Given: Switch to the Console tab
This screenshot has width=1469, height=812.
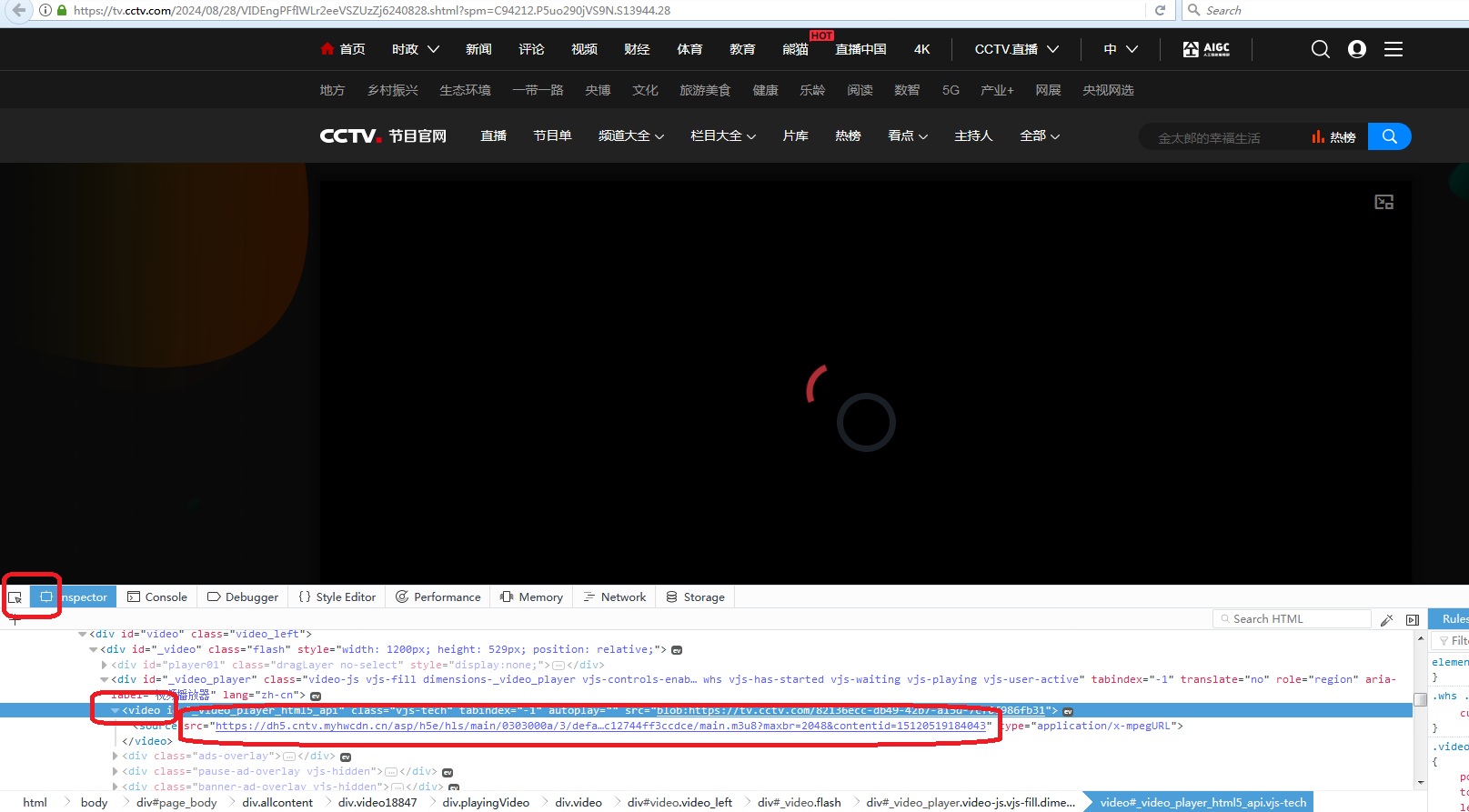Looking at the screenshot, I should [x=157, y=597].
